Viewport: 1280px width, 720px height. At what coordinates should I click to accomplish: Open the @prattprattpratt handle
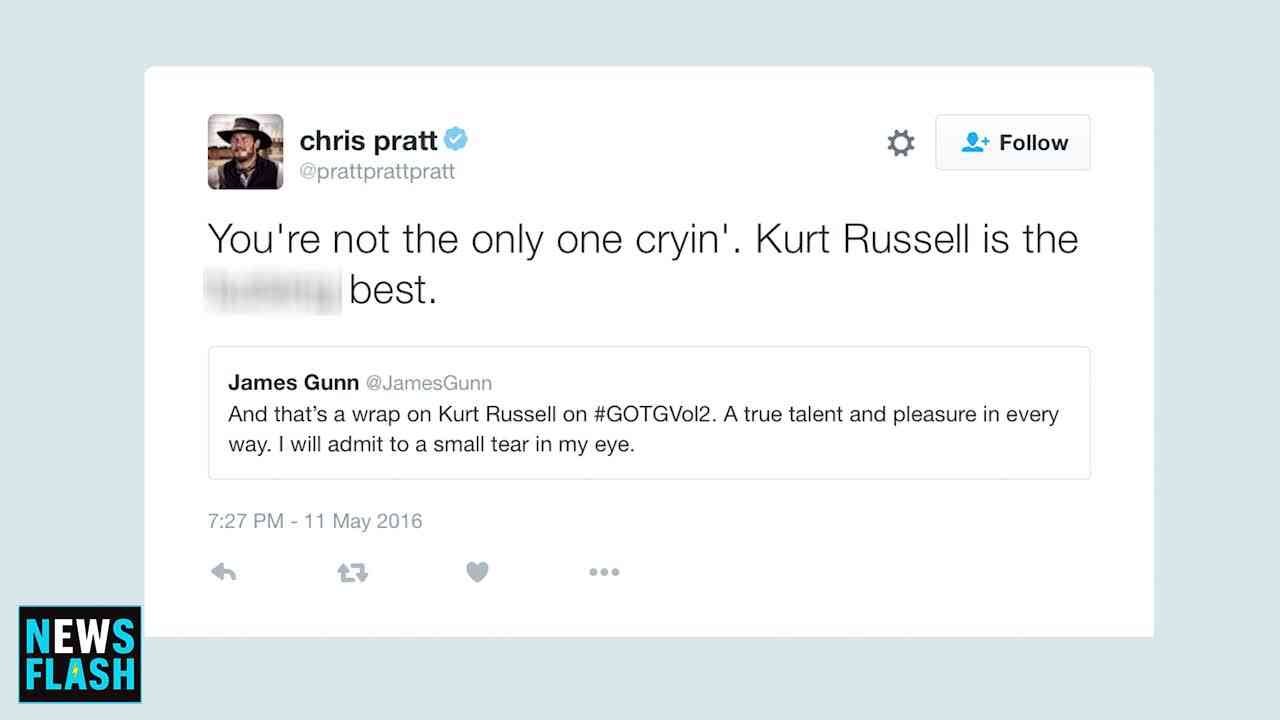(x=377, y=171)
